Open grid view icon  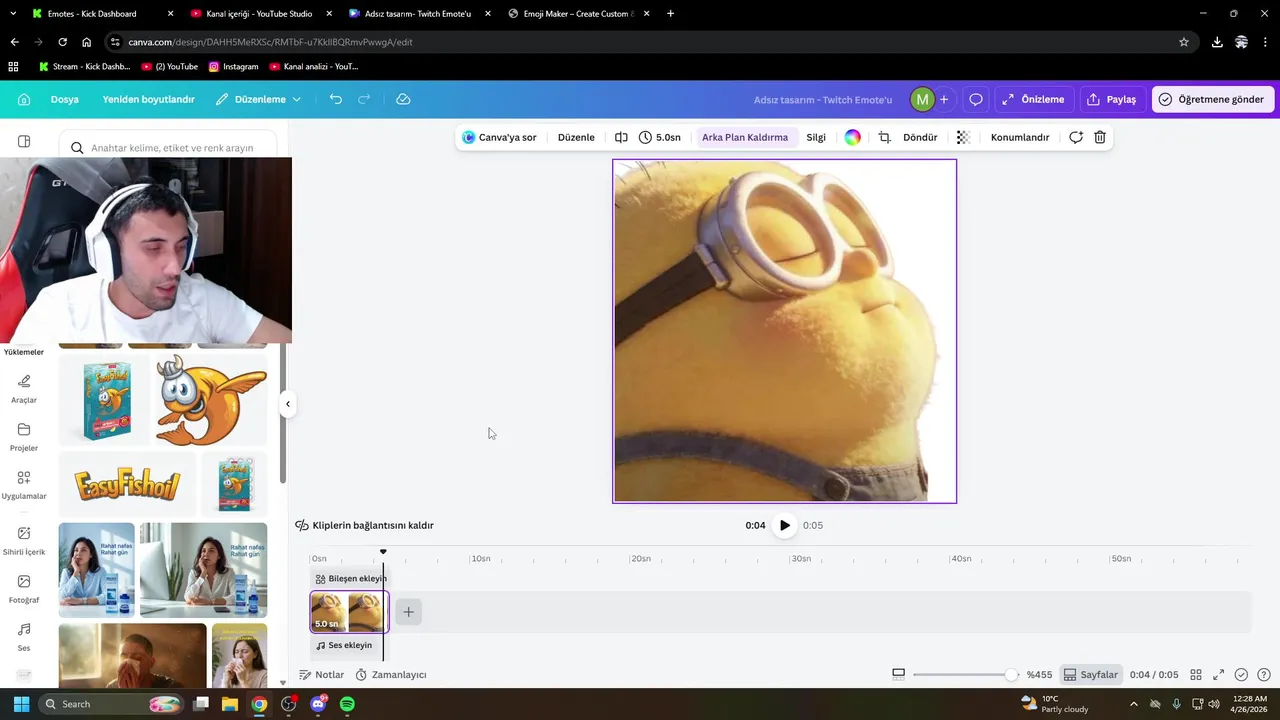coord(1196,675)
